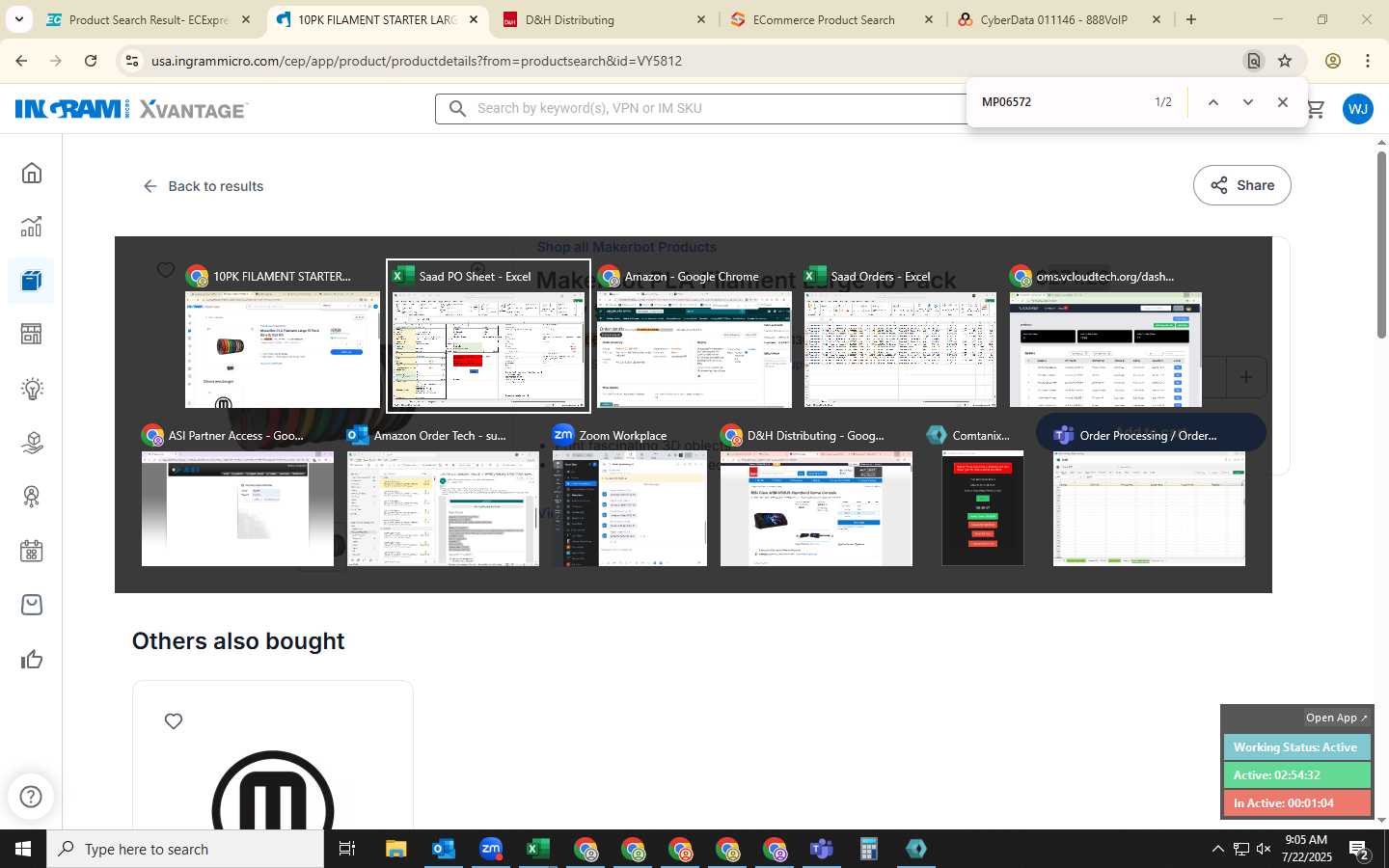Open File Explorer from taskbar
This screenshot has width=1389, height=868.
tap(396, 849)
